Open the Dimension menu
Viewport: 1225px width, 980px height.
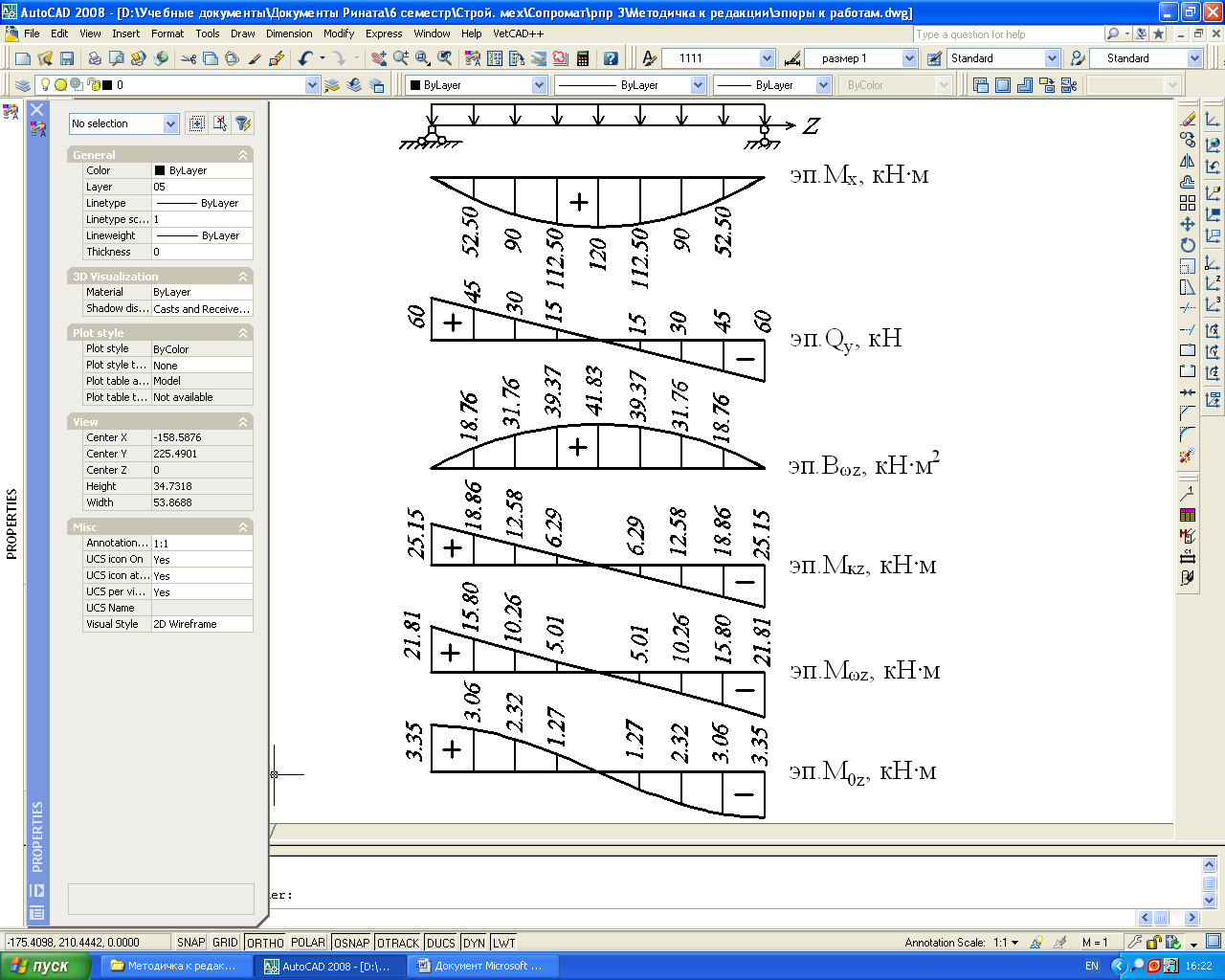tap(290, 33)
